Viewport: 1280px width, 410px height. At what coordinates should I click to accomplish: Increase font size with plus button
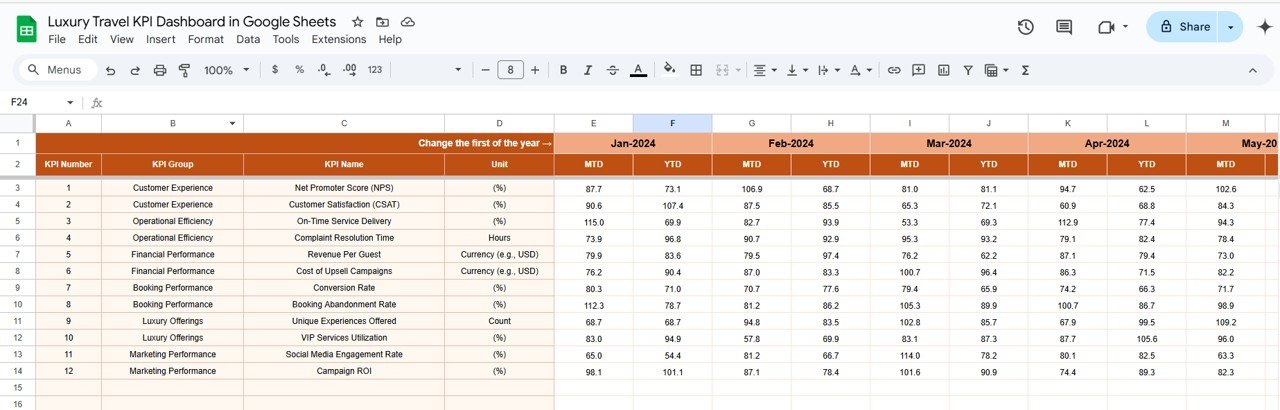535,70
